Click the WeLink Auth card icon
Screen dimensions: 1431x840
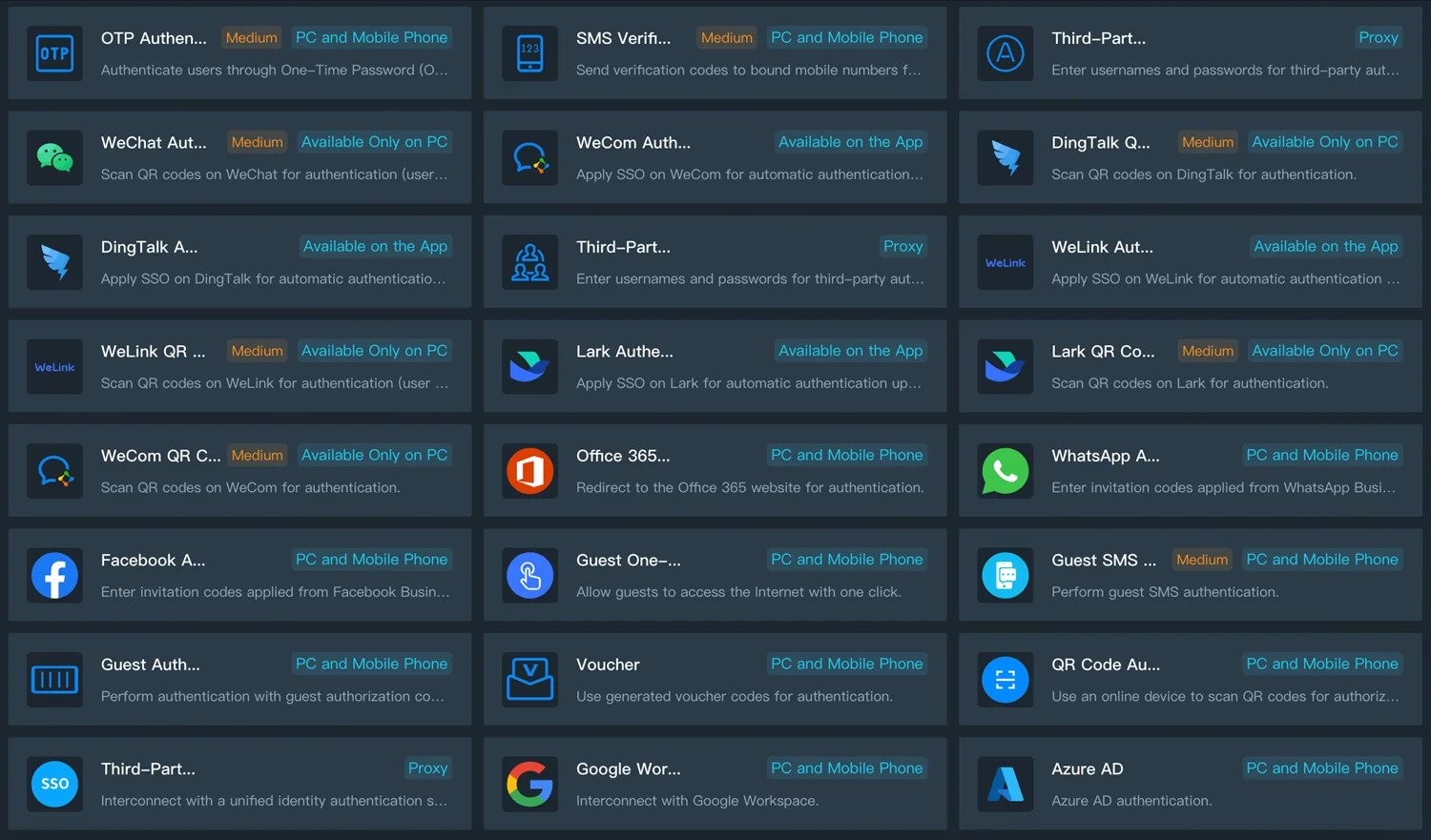coord(1006,262)
